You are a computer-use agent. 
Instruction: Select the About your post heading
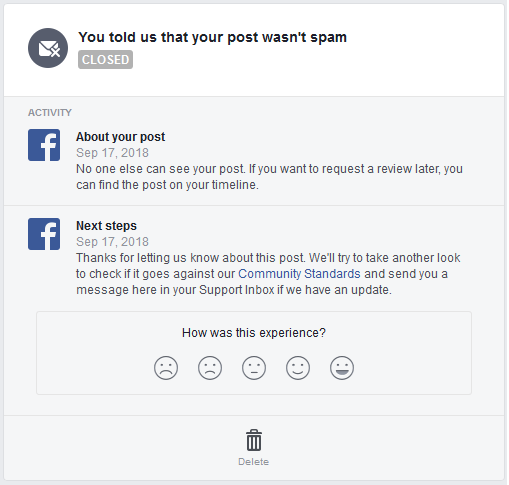120,137
